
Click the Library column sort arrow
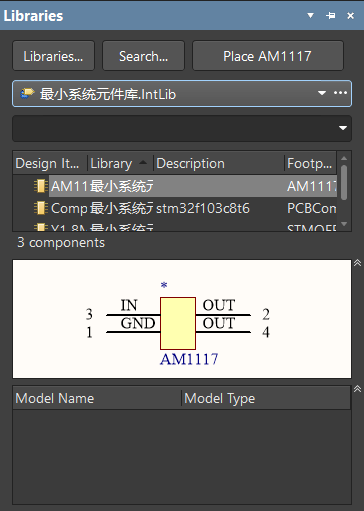pos(143,162)
